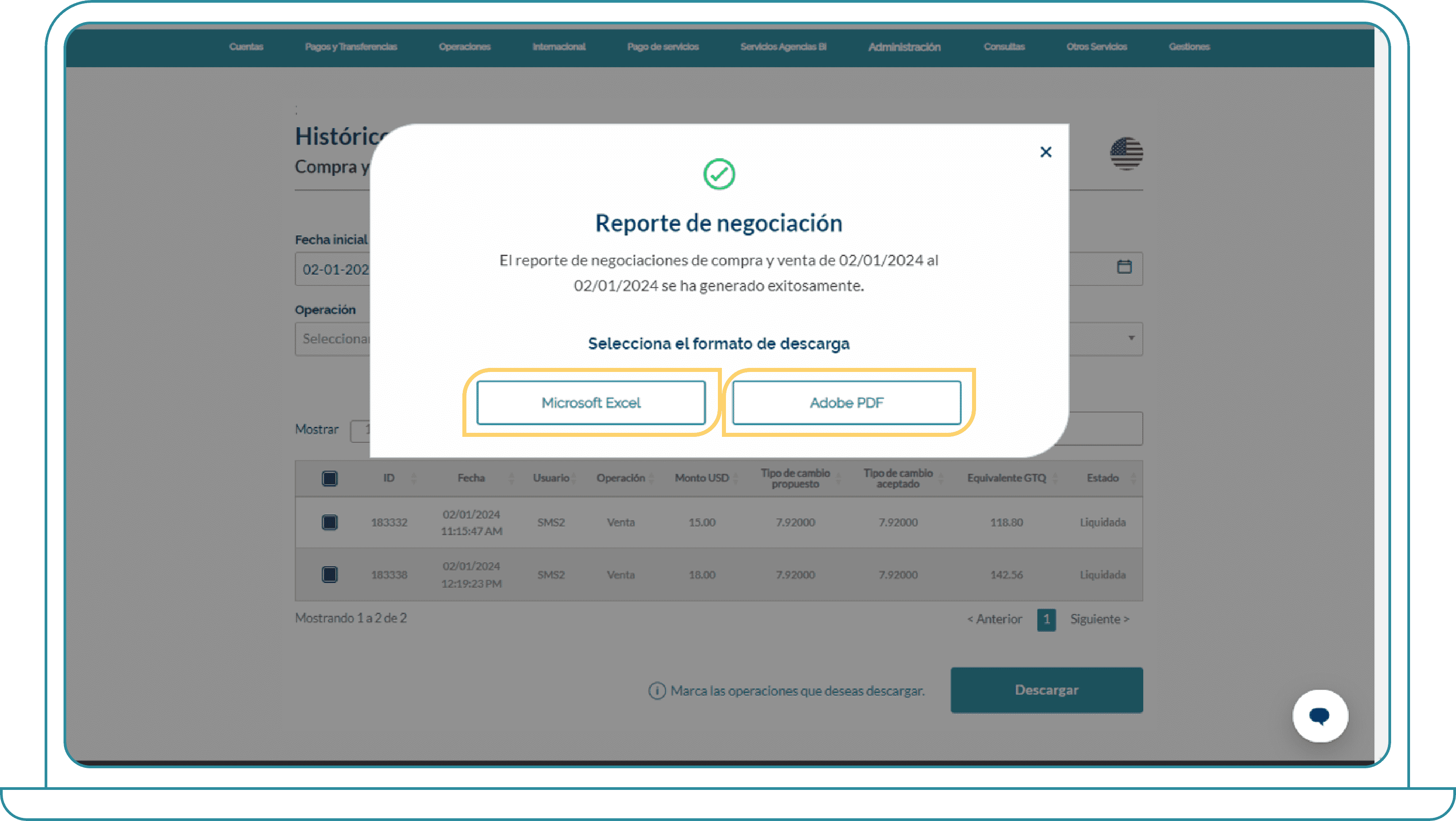Open the Gestiones menu
Viewport: 1456px width, 821px height.
click(x=1189, y=46)
